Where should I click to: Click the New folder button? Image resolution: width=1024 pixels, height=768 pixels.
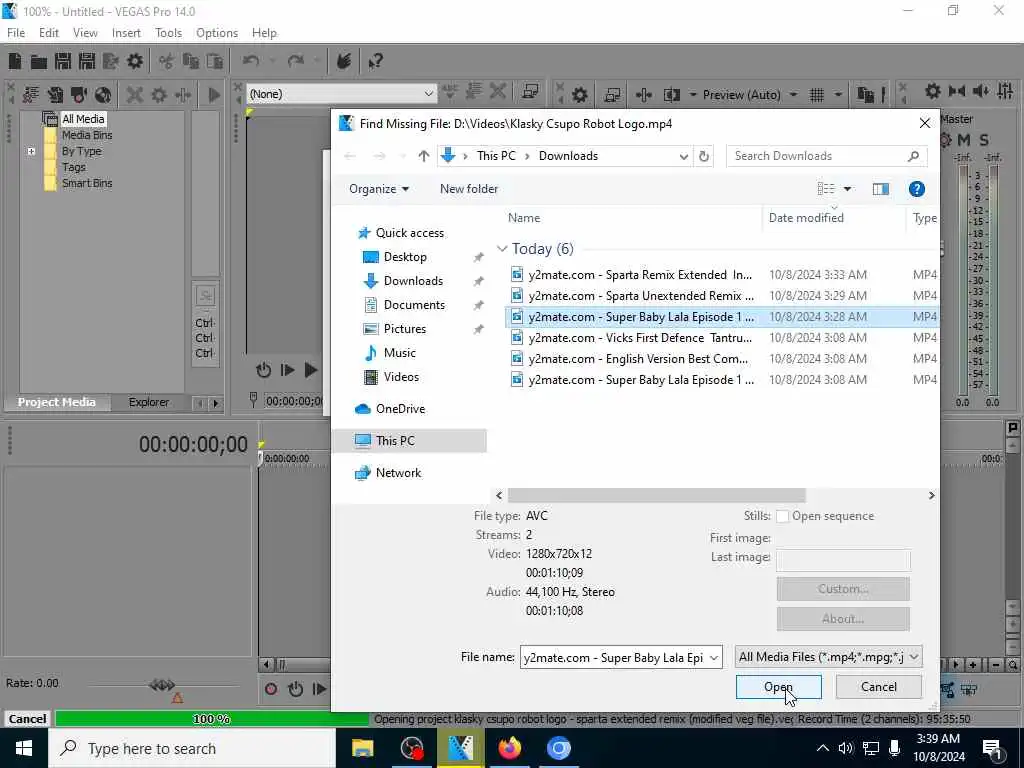(x=469, y=189)
